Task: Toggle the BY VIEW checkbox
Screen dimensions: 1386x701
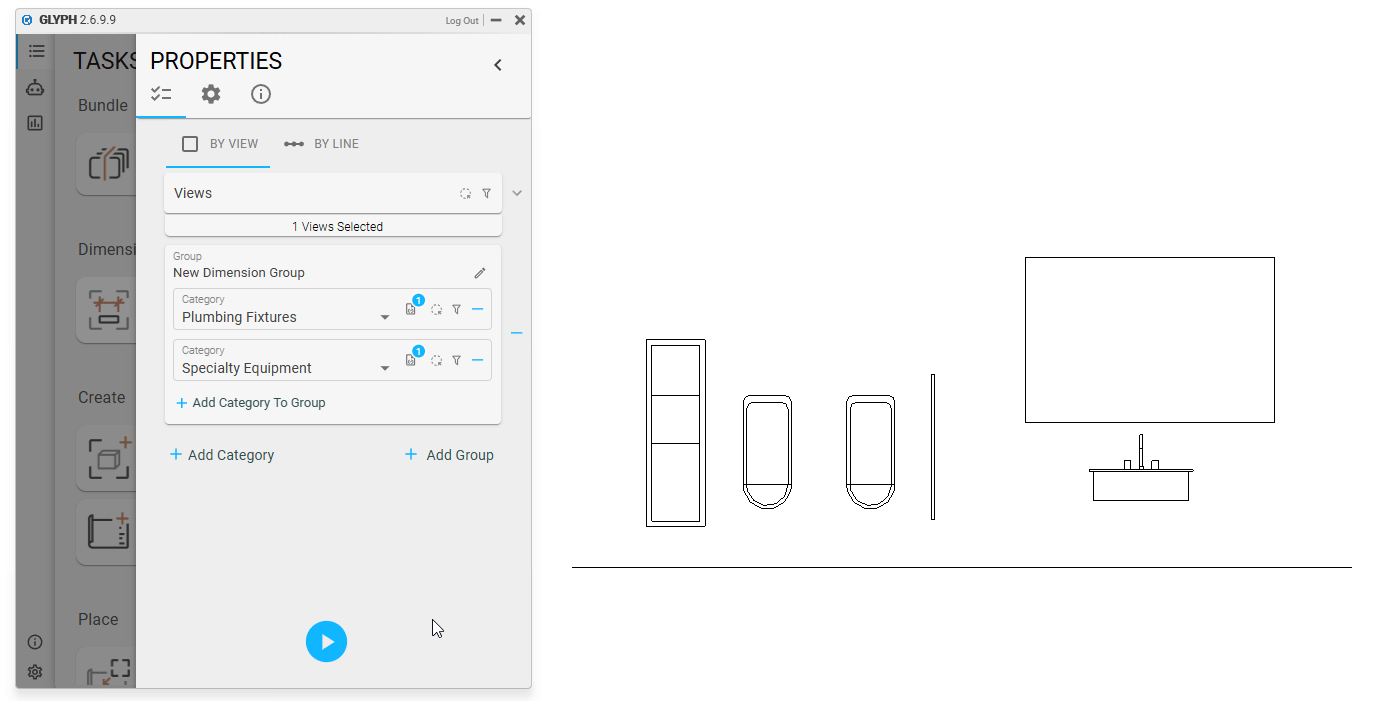Action: [190, 144]
